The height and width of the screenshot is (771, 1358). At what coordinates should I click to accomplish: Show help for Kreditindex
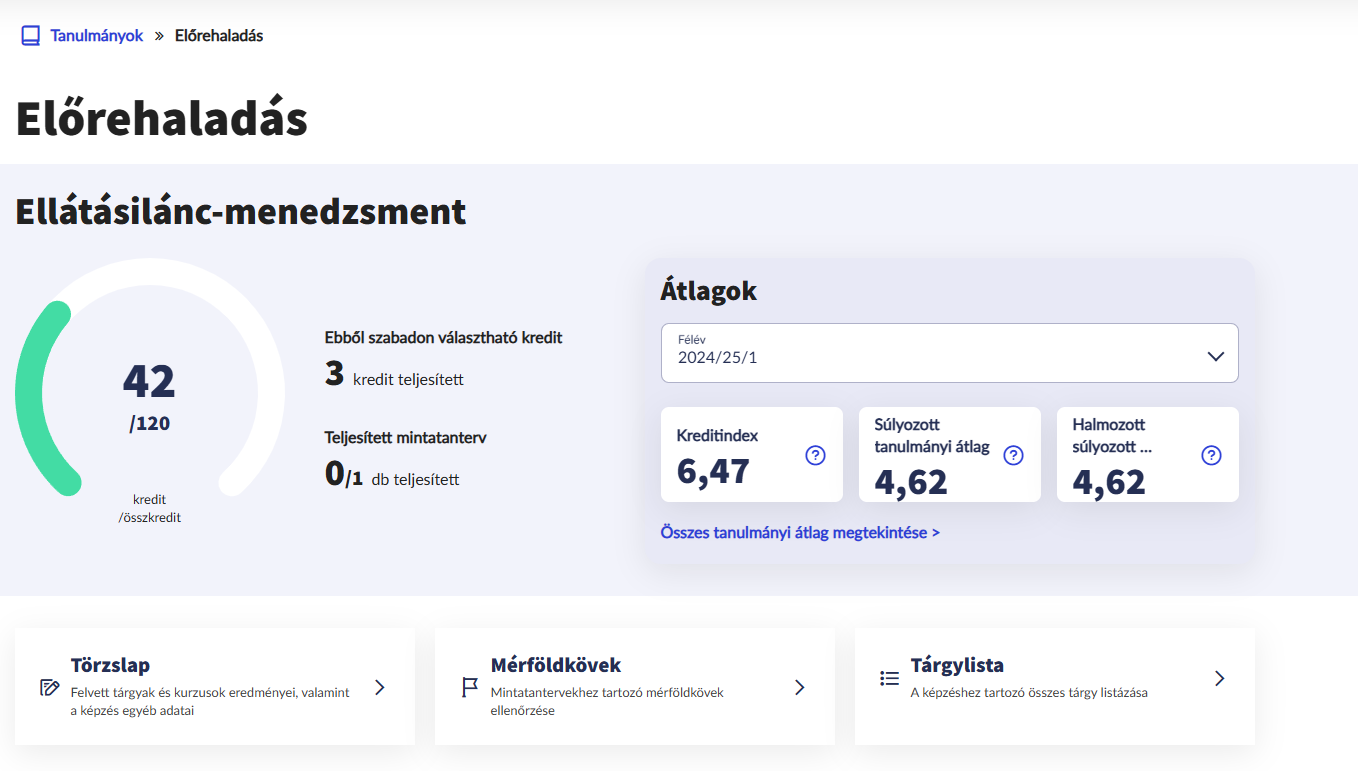coord(815,455)
